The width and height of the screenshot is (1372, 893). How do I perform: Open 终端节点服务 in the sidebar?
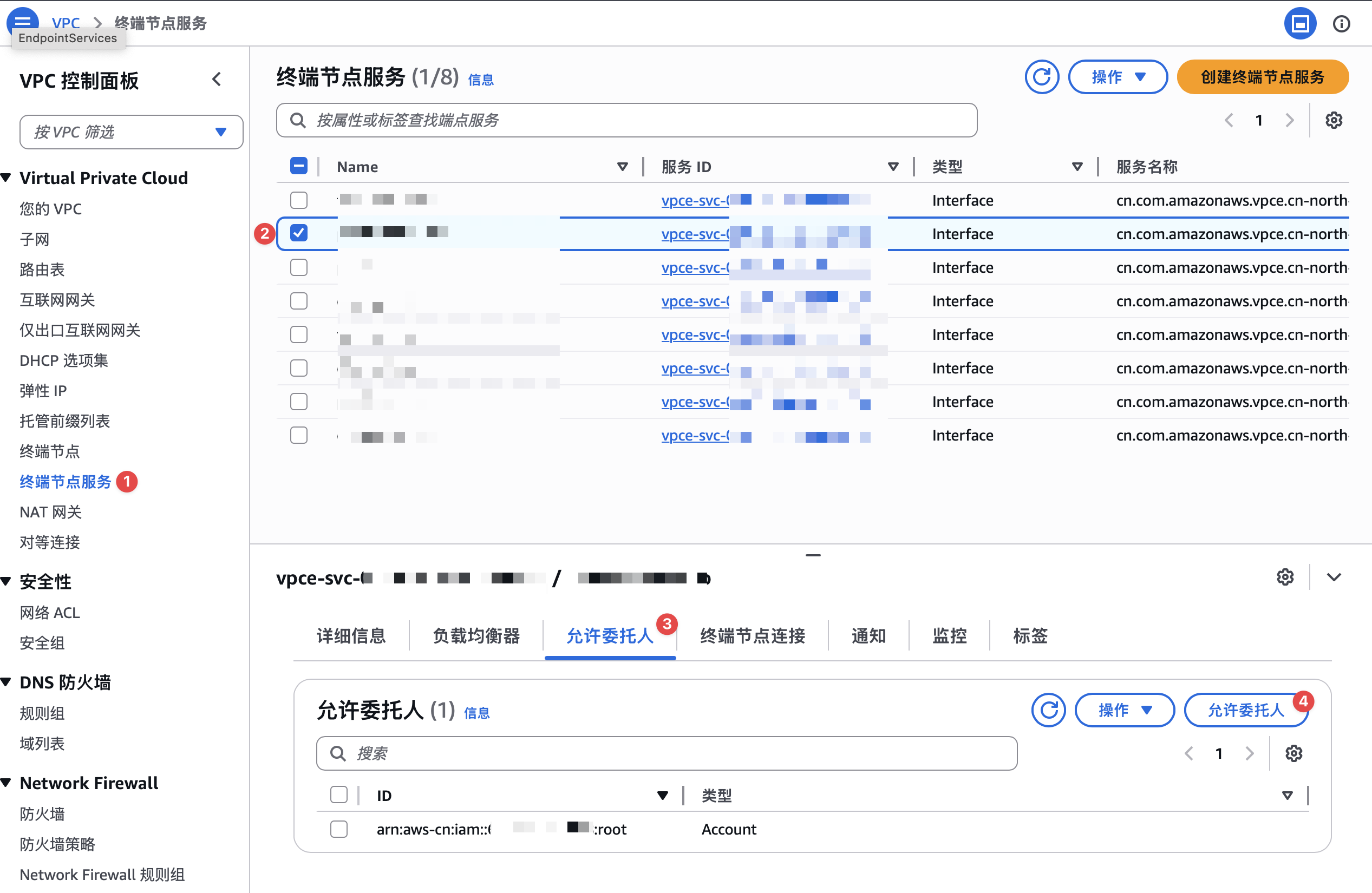click(x=65, y=482)
